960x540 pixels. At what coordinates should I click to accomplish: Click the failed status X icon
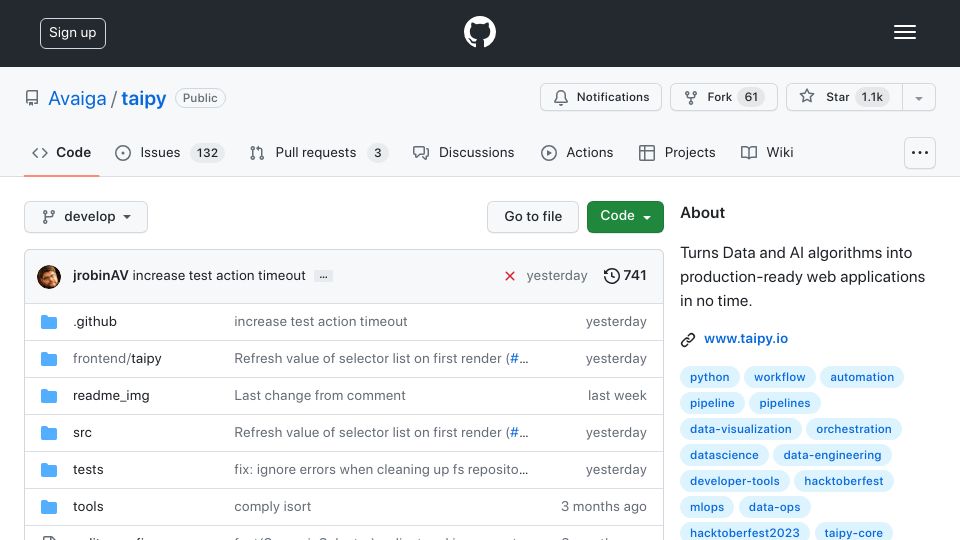click(509, 276)
